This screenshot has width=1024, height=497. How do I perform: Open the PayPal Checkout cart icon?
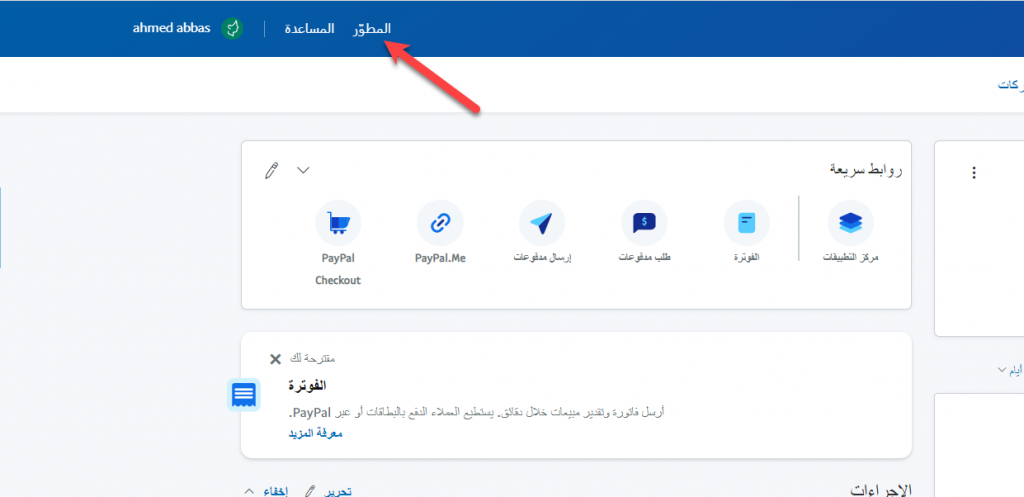338,223
